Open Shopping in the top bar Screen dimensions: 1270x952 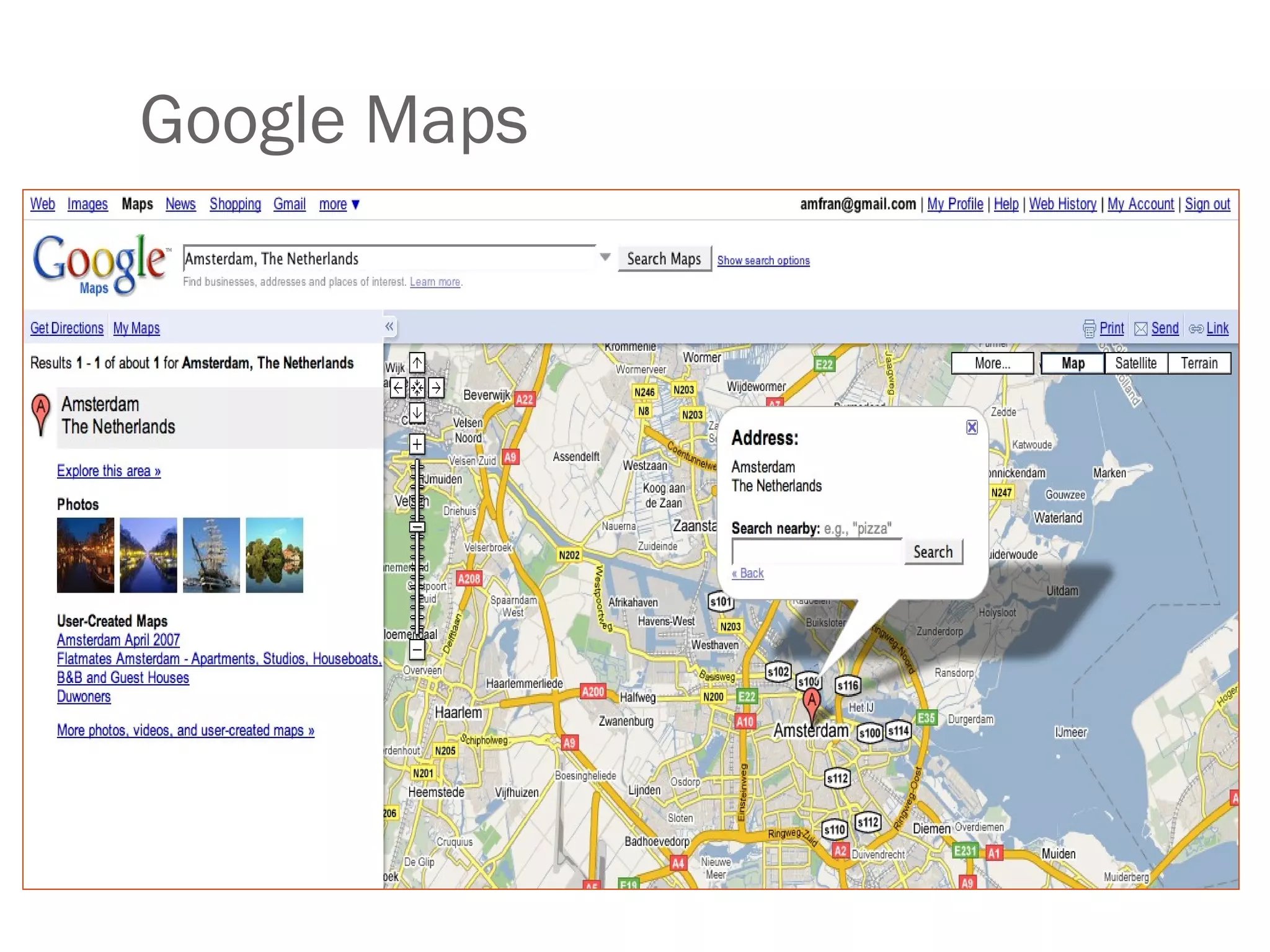(x=235, y=204)
